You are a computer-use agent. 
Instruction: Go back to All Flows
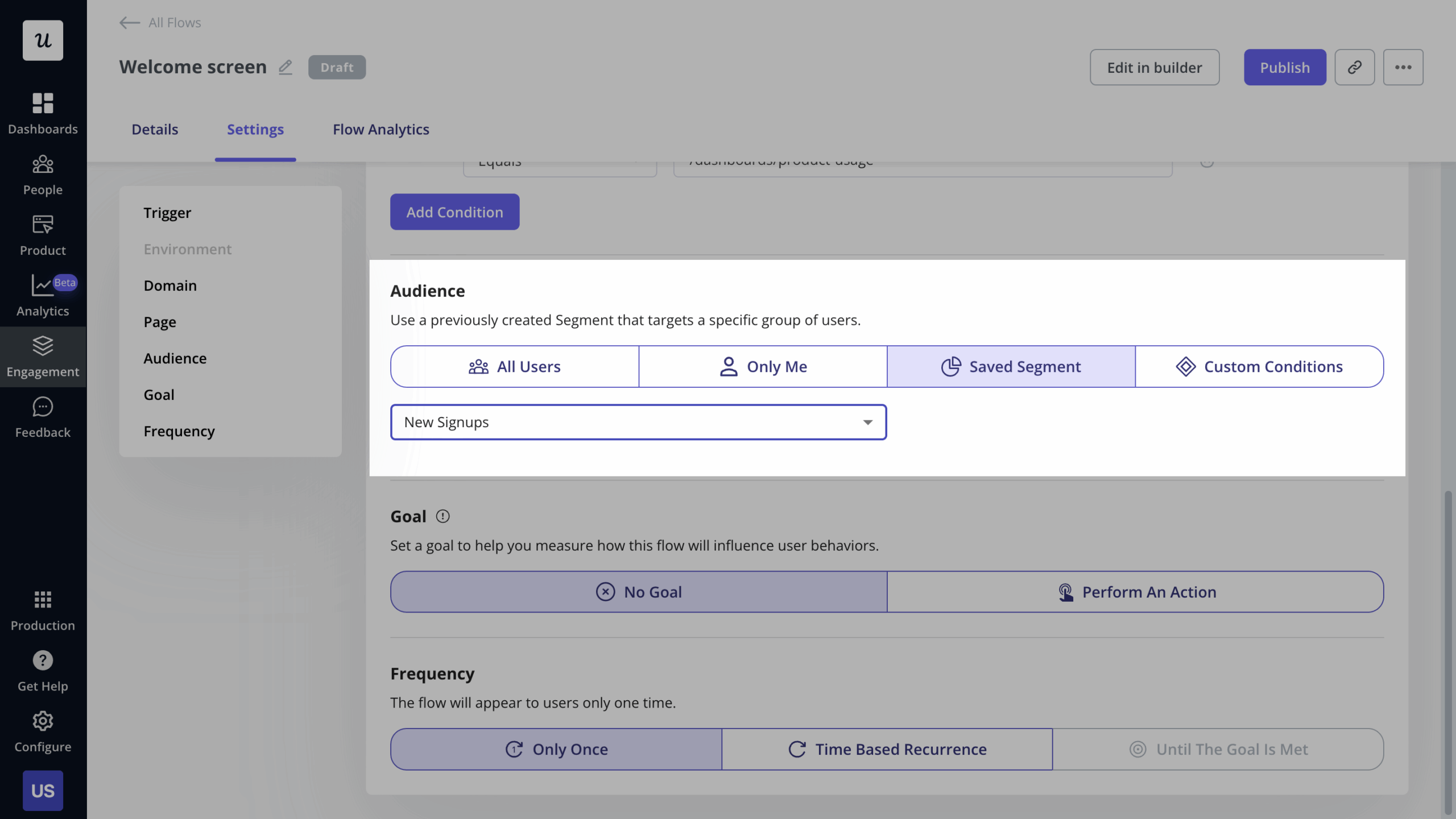pyautogui.click(x=159, y=23)
